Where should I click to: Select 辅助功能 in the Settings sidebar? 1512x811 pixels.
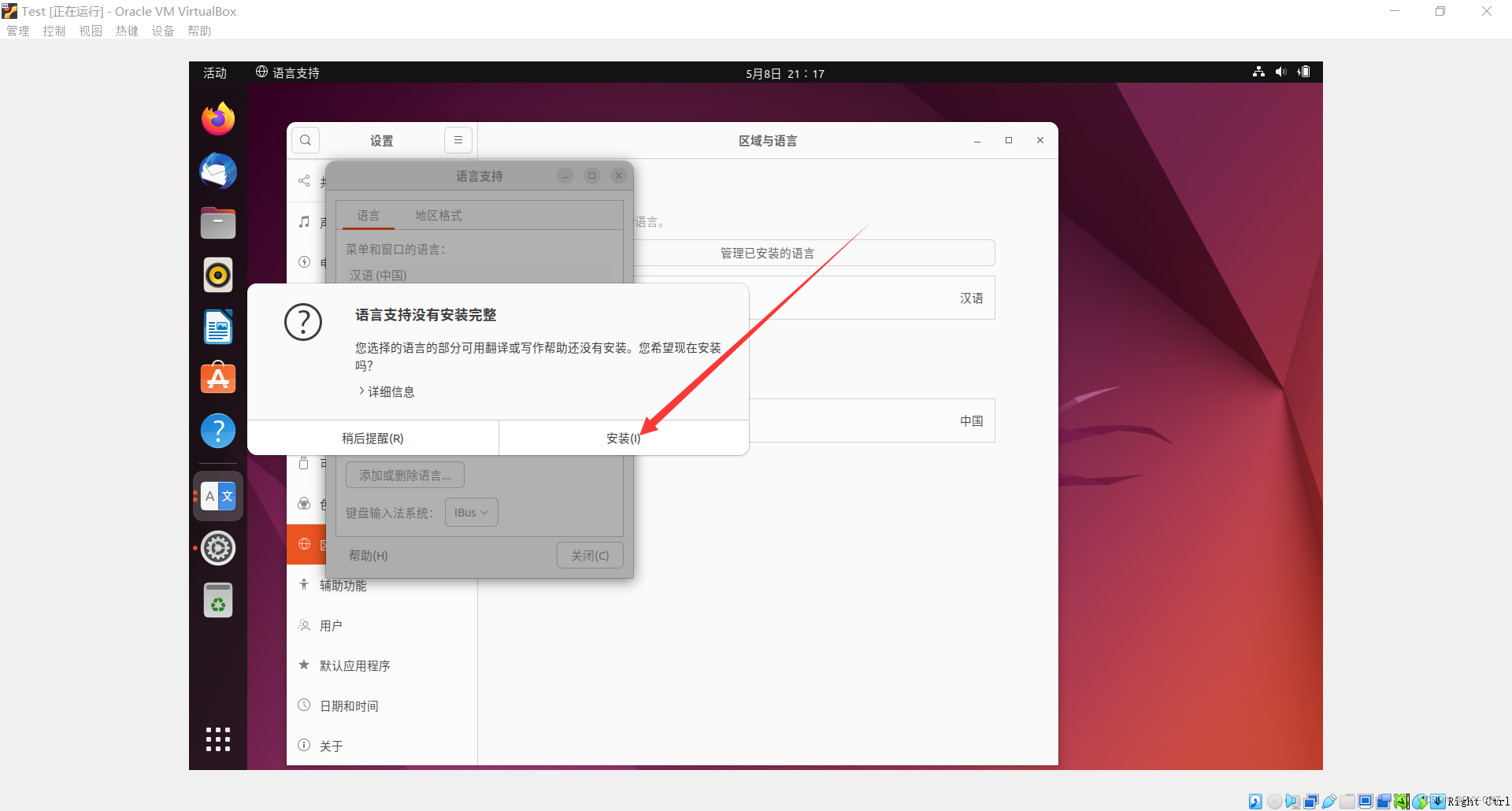pos(382,585)
